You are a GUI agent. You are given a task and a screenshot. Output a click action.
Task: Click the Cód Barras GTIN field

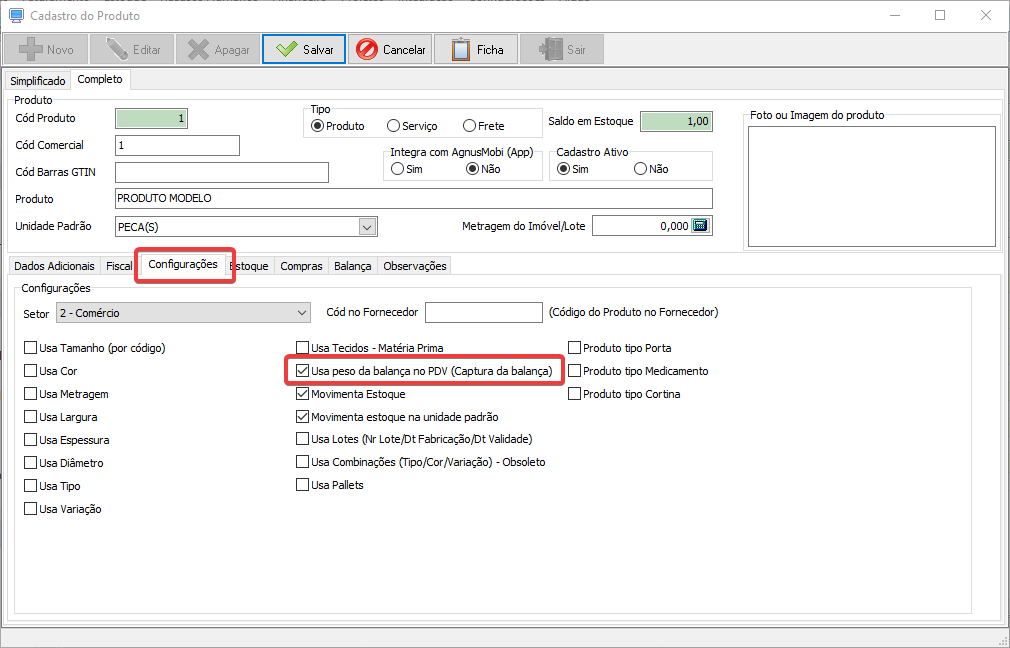click(x=222, y=173)
